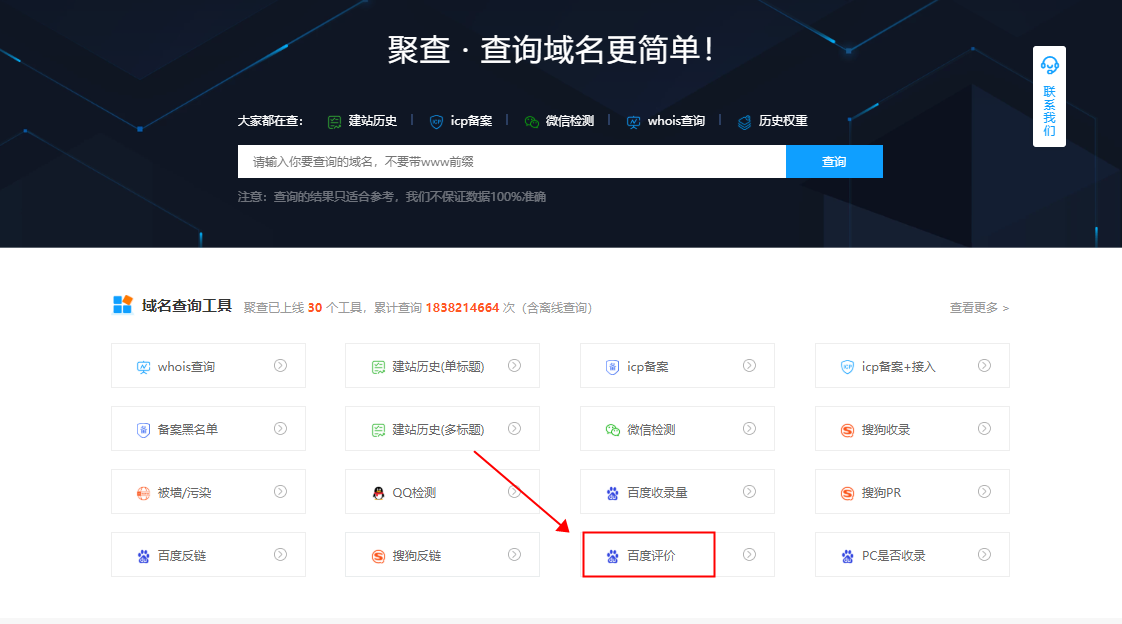1122x624 pixels.
Task: Expand the 搜狗反链 card arrow
Action: tap(512, 554)
